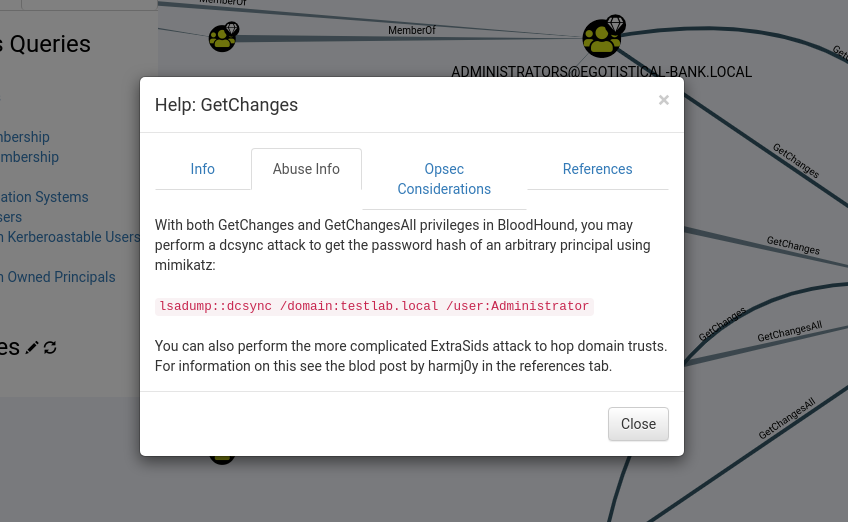
Task: Open the Opsec Considerations tab
Action: (x=444, y=179)
